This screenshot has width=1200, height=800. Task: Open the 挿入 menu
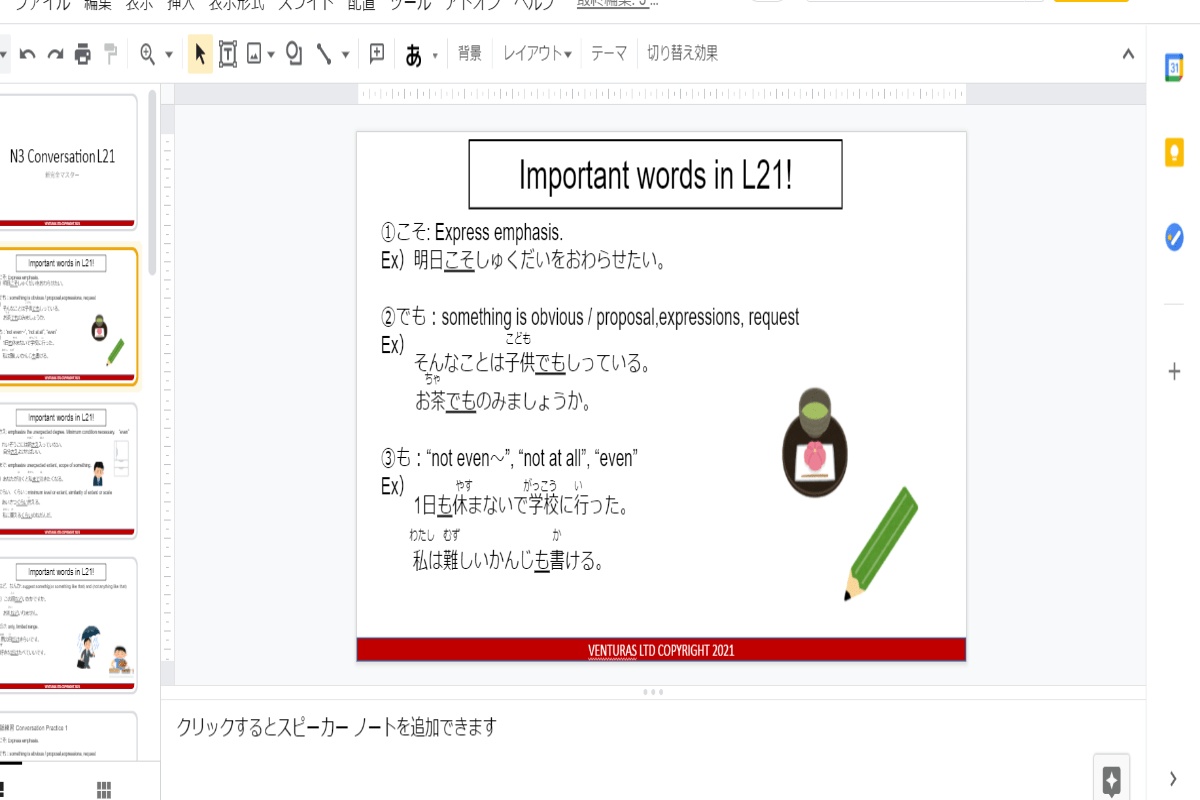coord(181,5)
